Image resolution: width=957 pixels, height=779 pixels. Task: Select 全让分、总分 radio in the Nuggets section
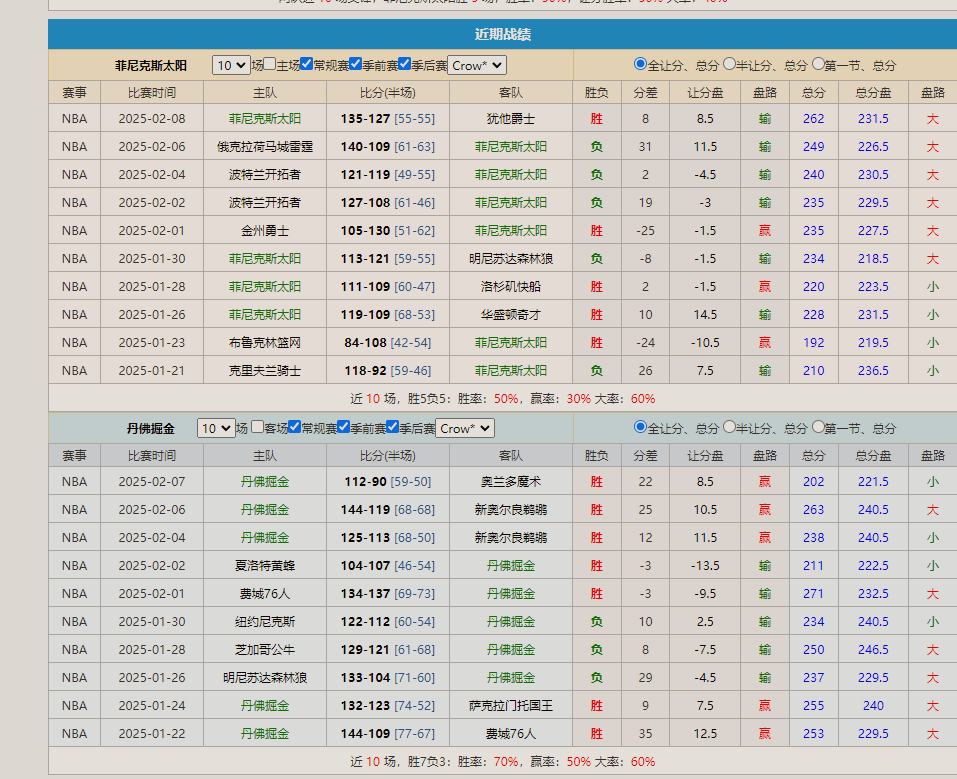click(x=640, y=427)
